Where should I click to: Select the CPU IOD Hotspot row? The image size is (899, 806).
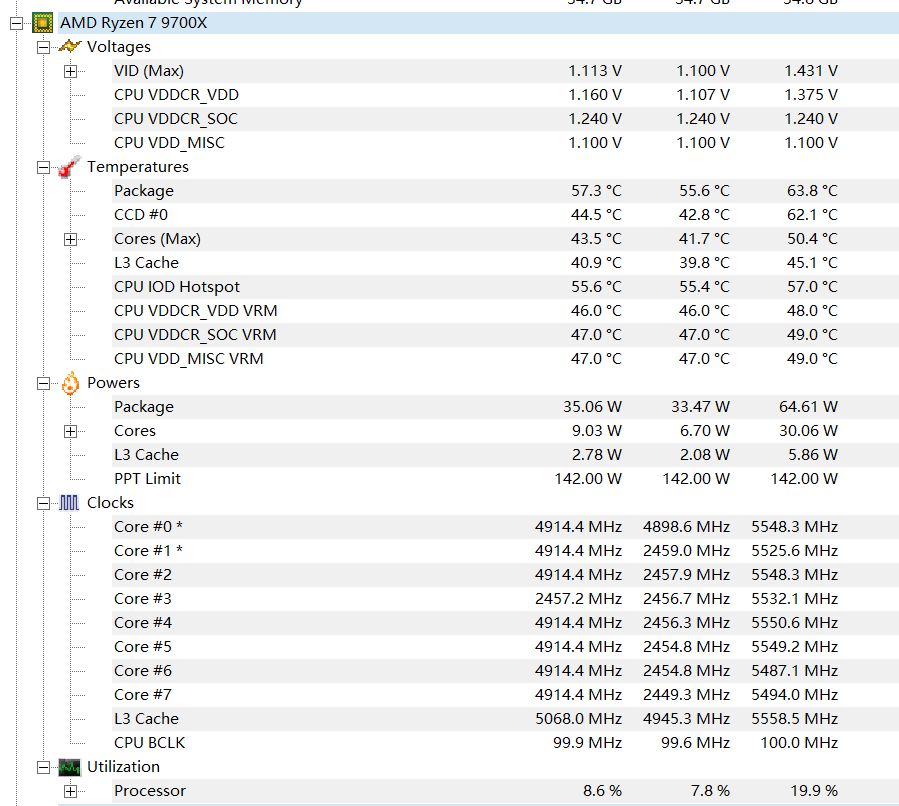point(176,287)
